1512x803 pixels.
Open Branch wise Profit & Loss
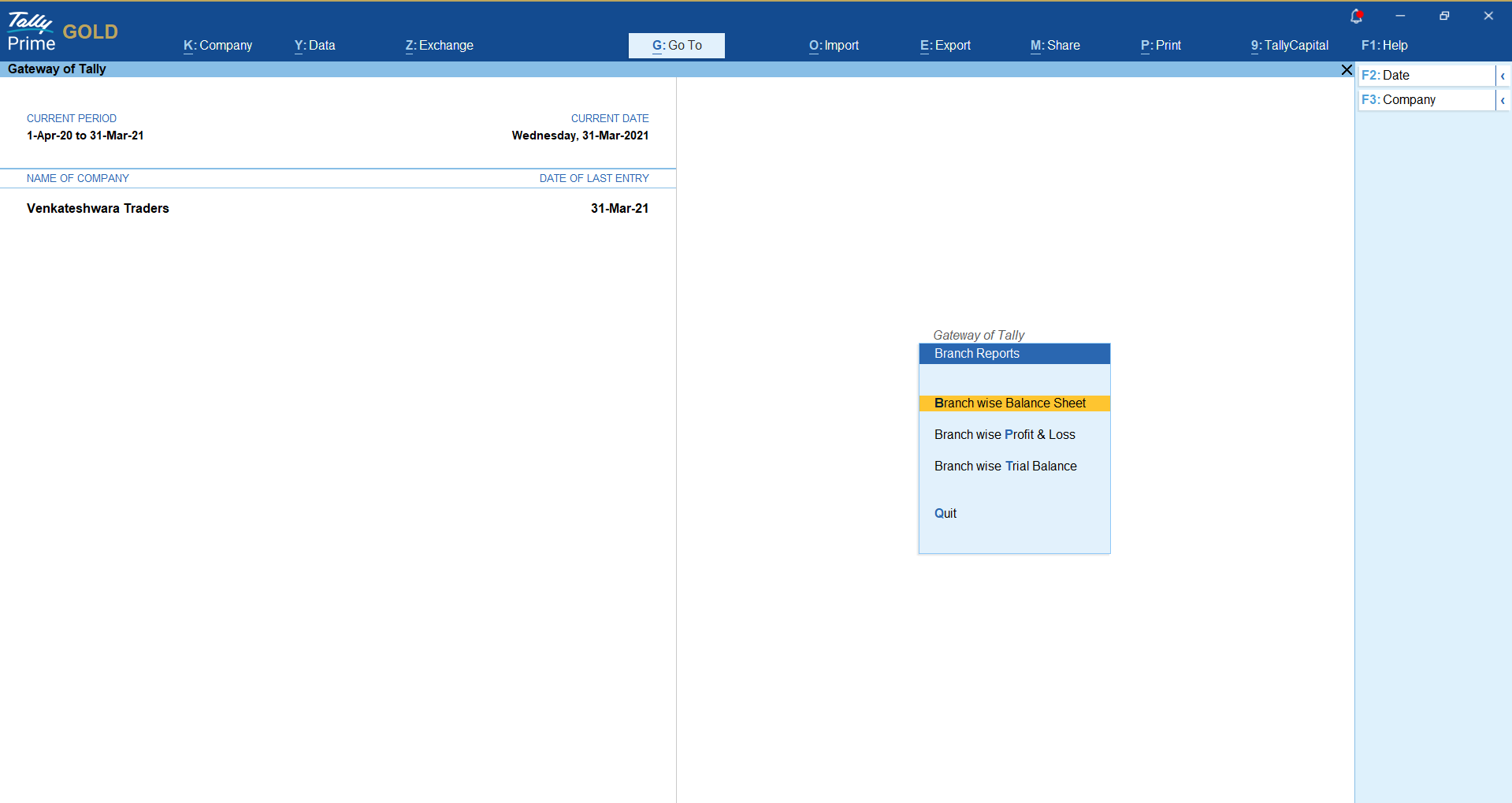[x=1005, y=435]
